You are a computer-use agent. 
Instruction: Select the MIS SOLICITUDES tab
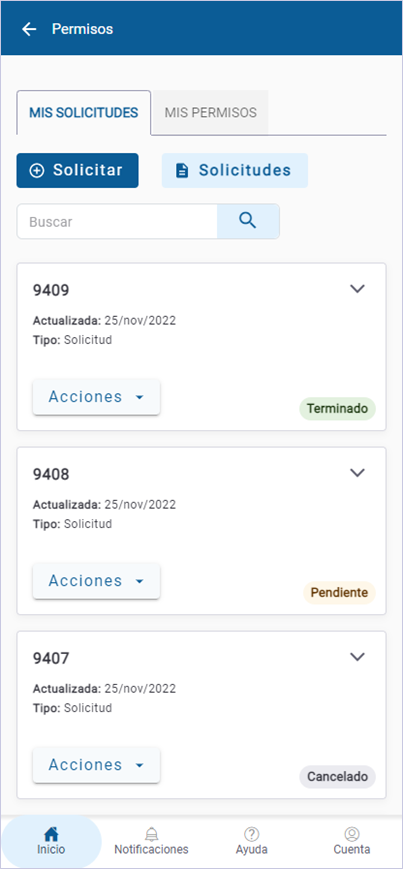click(84, 113)
